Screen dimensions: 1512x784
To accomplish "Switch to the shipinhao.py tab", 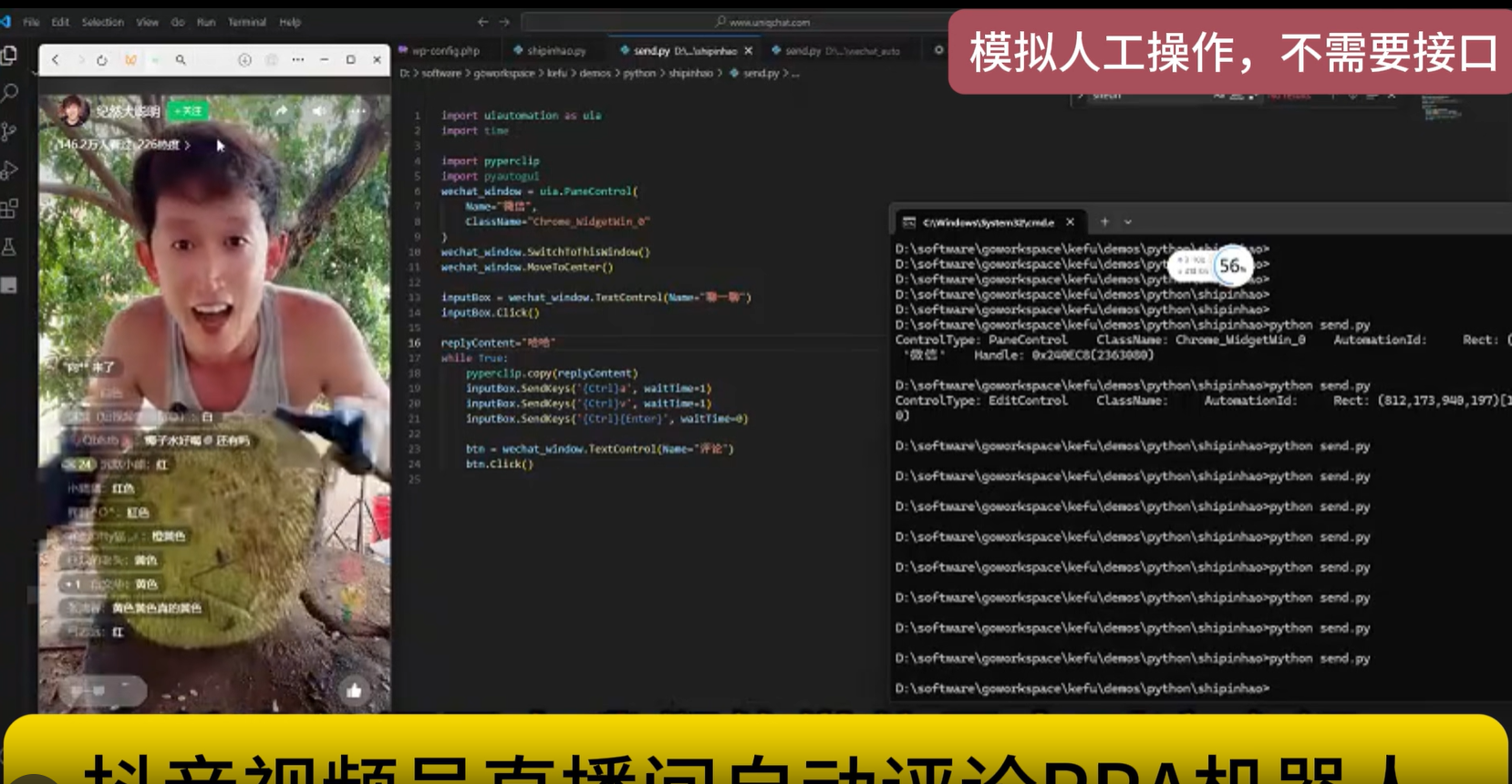I will click(x=550, y=51).
